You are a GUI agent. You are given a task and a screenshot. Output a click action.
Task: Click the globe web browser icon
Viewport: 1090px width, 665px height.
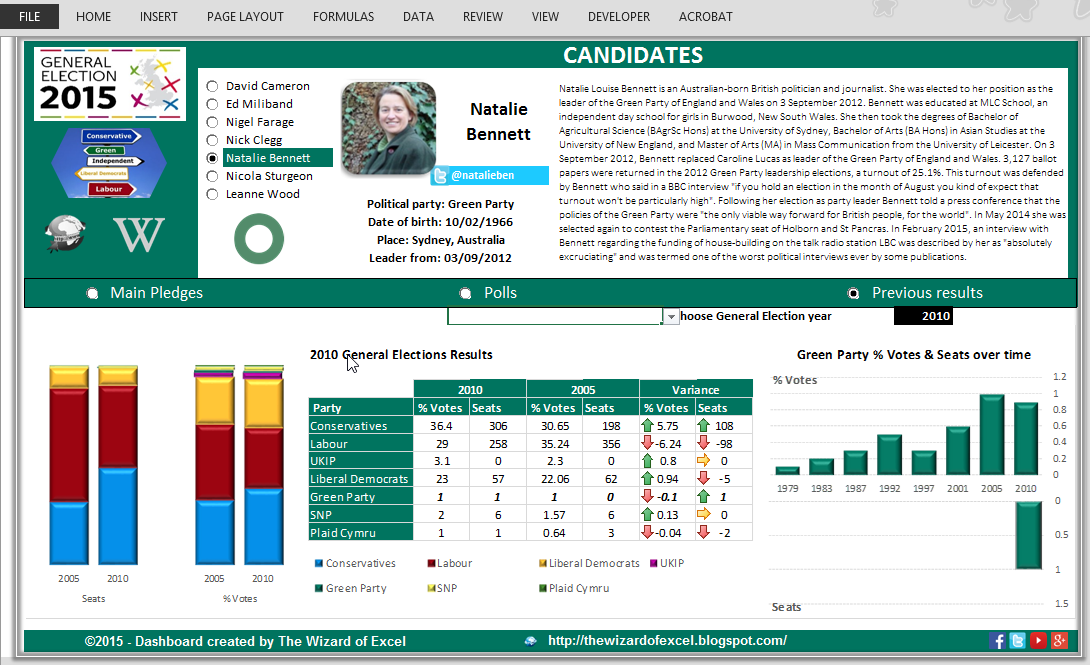[x=64, y=235]
